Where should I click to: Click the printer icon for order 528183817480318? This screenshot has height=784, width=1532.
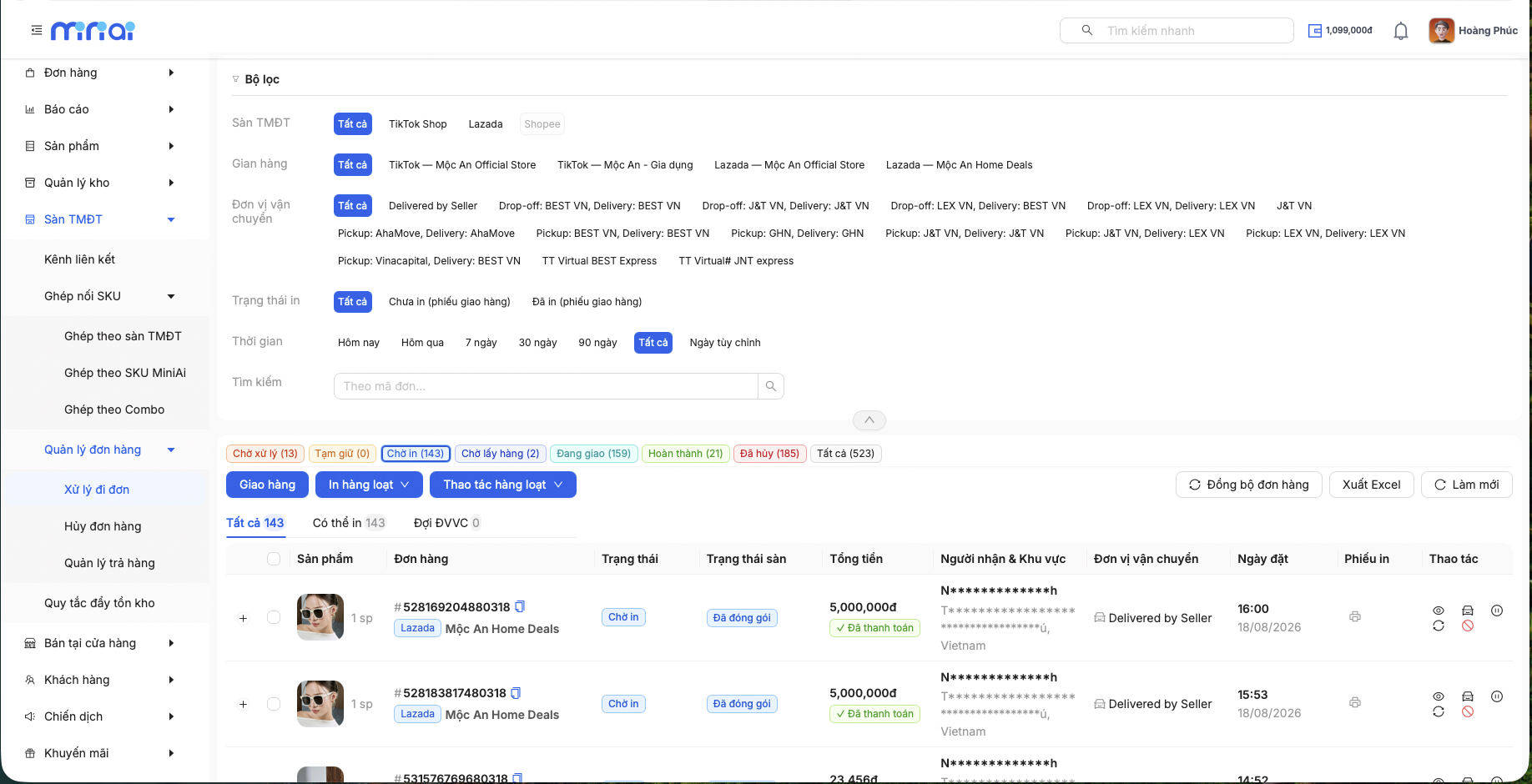(1355, 702)
